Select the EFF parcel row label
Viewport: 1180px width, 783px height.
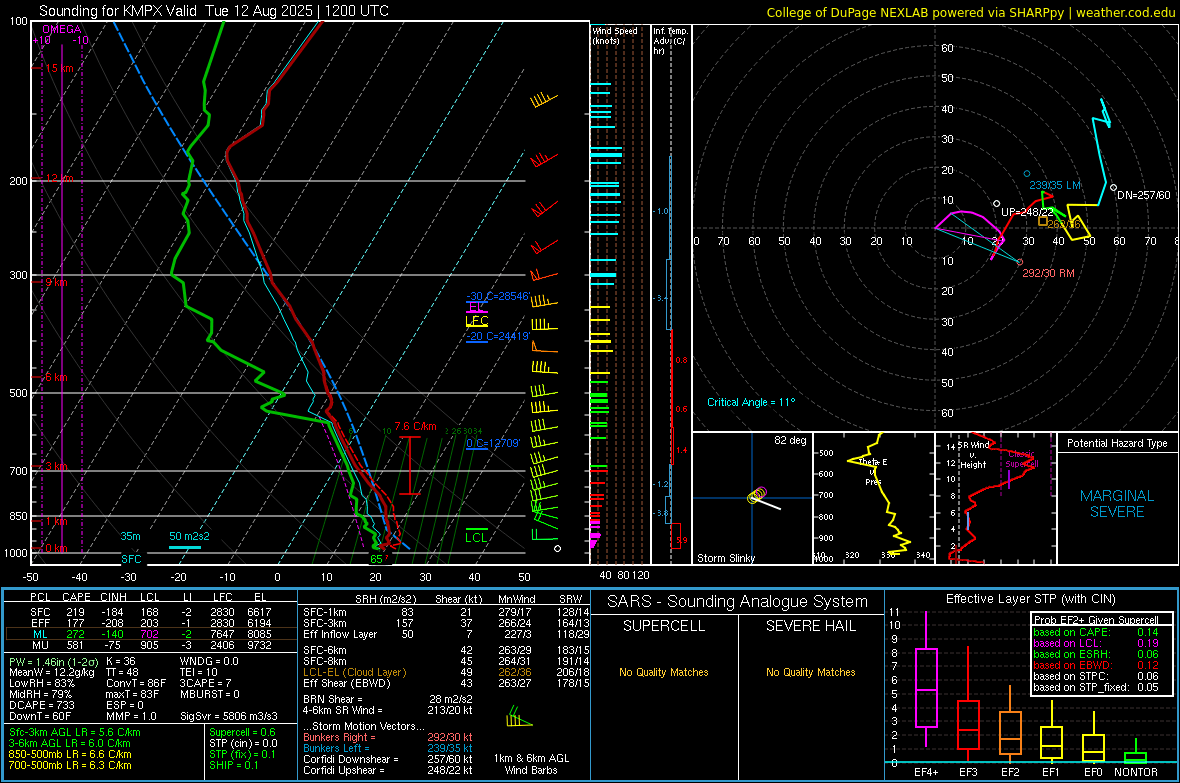tap(40, 623)
